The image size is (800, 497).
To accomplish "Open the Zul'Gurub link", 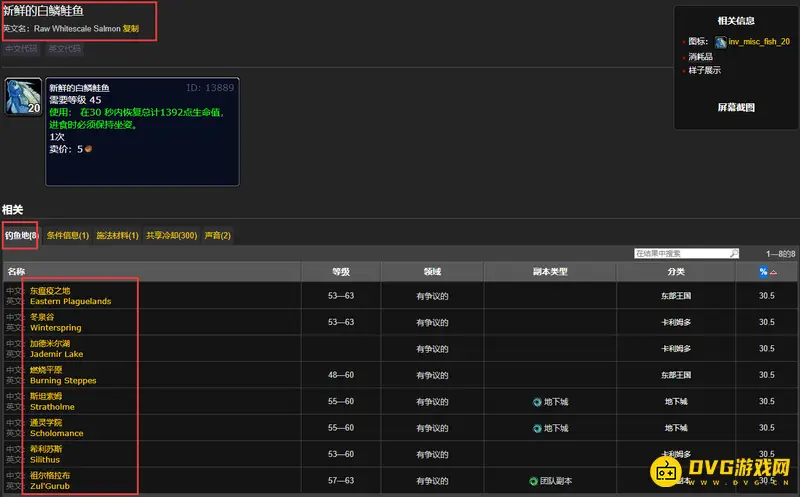I will pyautogui.click(x=49, y=486).
